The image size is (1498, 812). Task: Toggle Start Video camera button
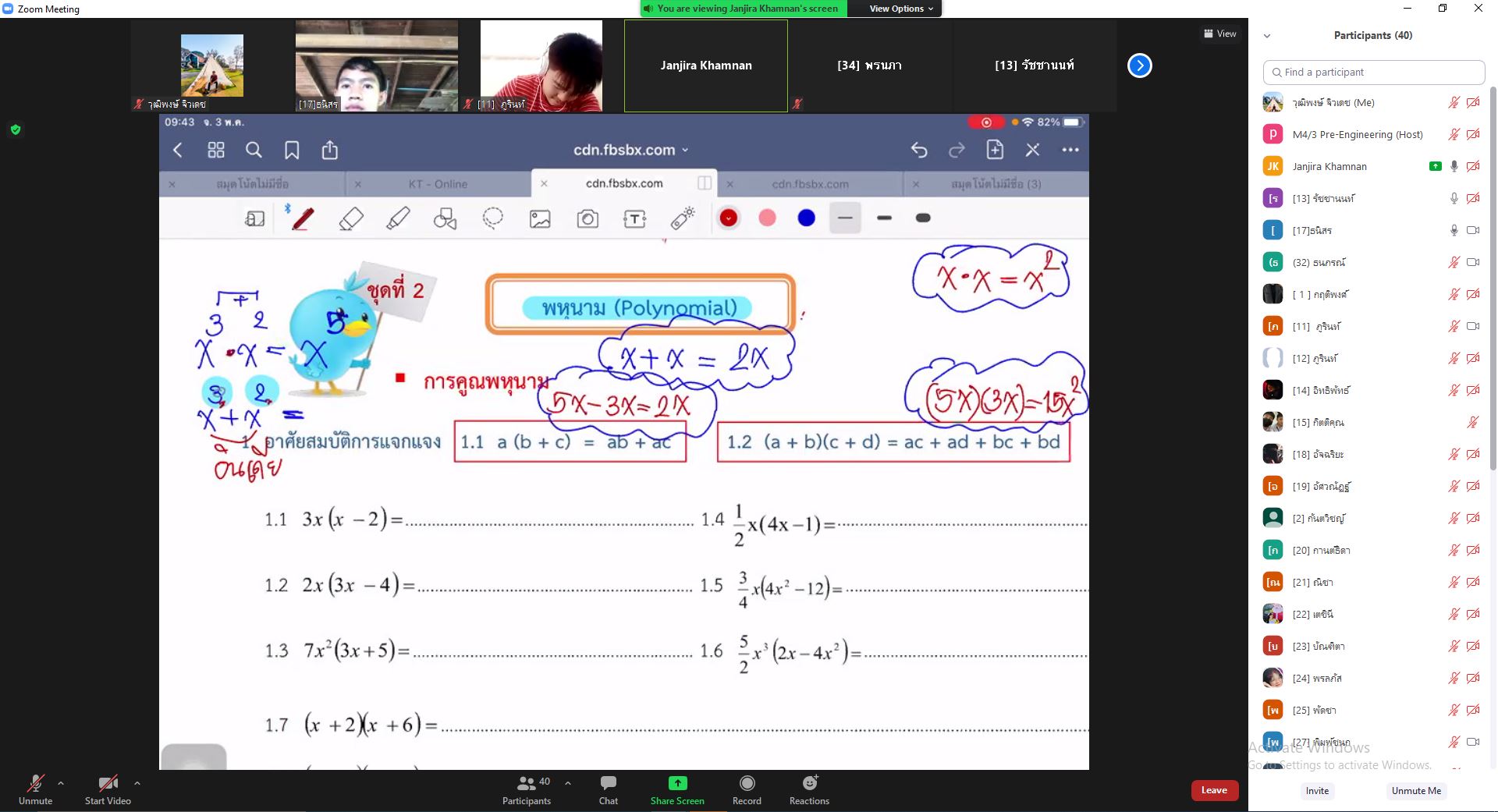click(x=108, y=784)
